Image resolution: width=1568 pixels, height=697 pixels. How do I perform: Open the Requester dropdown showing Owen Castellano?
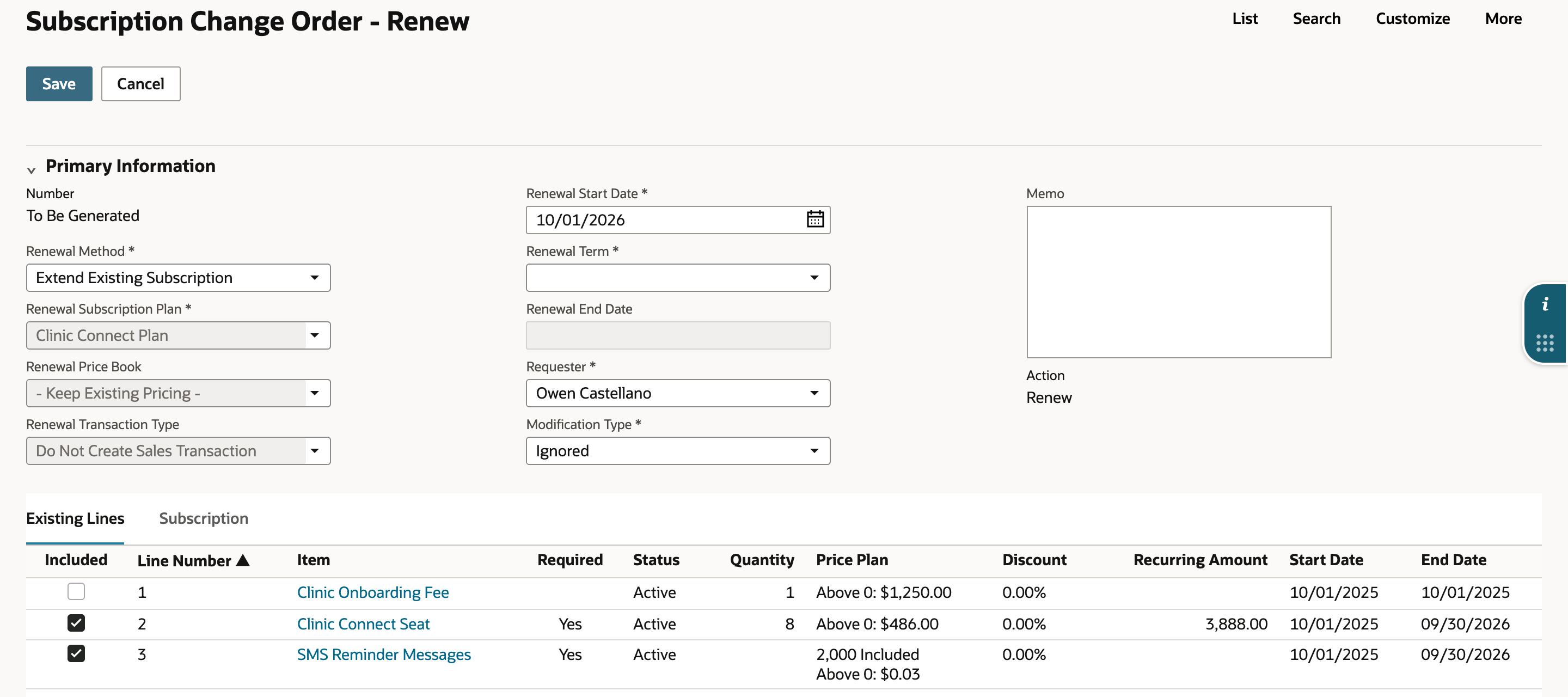[x=678, y=393]
